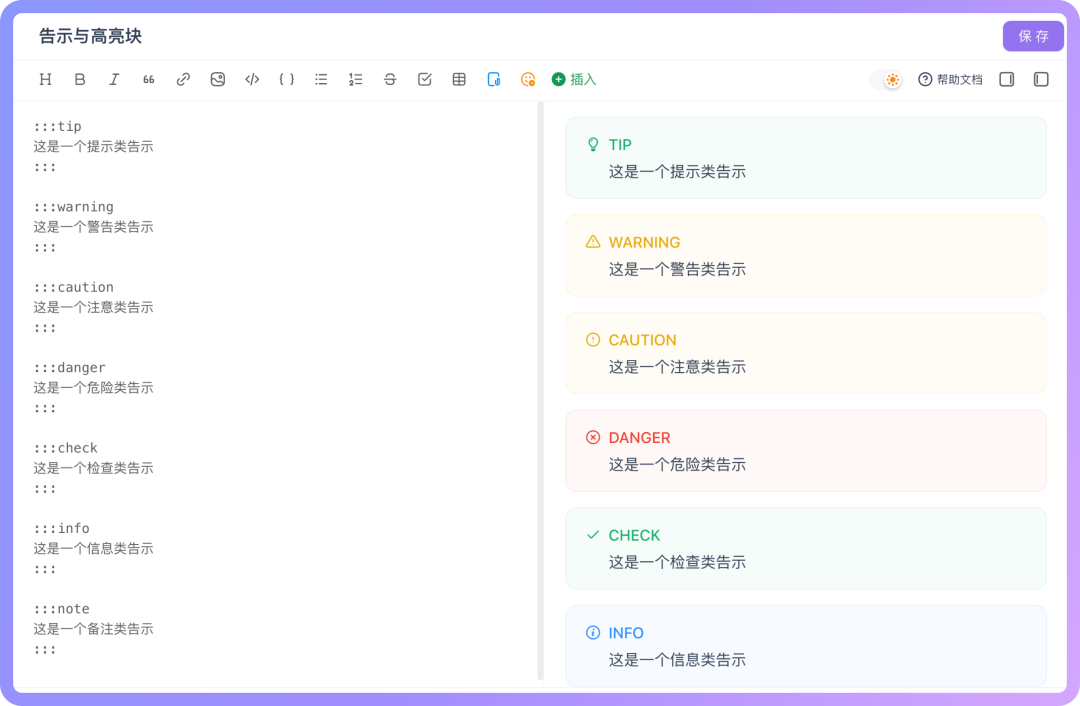
Task: Click the 保存 save button
Action: click(x=1032, y=37)
